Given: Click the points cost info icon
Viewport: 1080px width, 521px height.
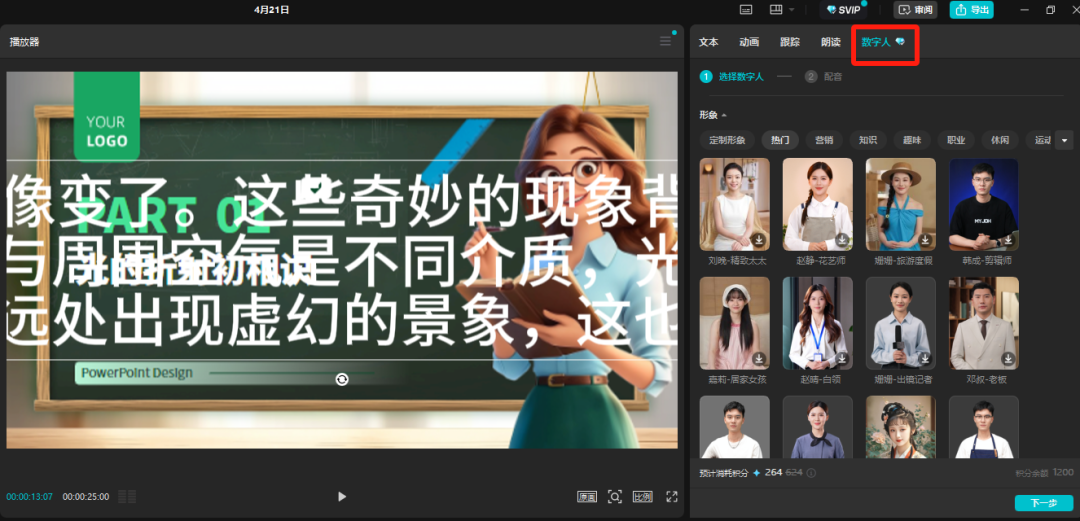Looking at the screenshot, I should tap(811, 473).
